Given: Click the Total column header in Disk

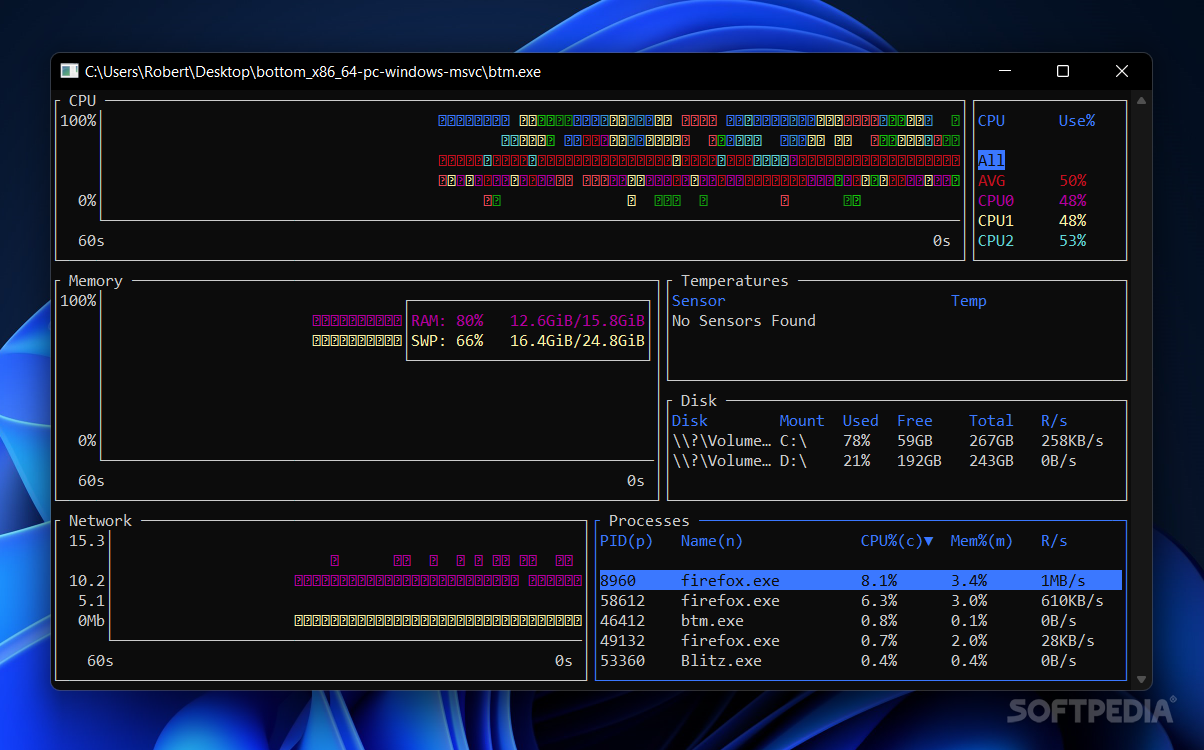Looking at the screenshot, I should coord(991,421).
